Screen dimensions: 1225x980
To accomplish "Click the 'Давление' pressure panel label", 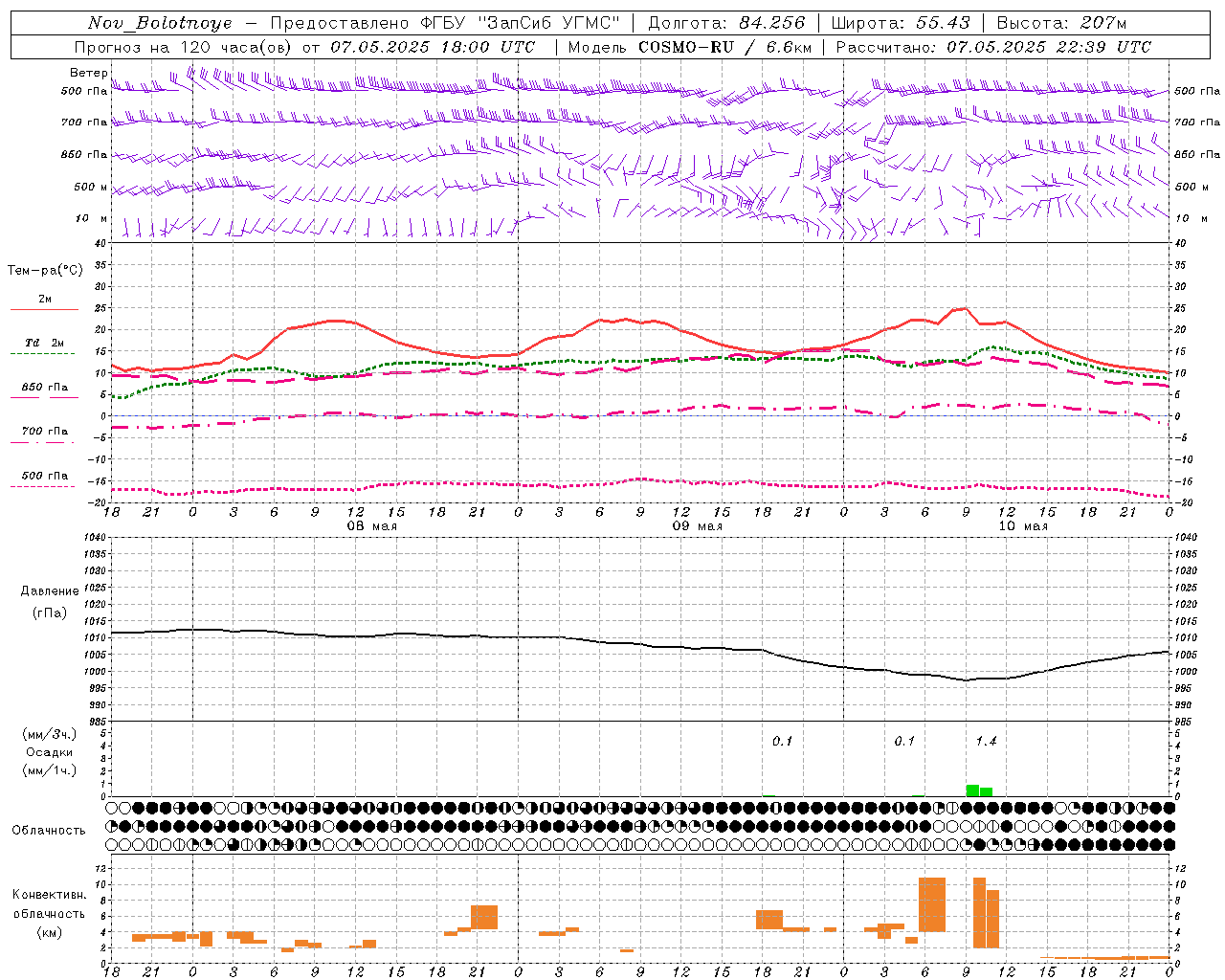I will (x=50, y=591).
